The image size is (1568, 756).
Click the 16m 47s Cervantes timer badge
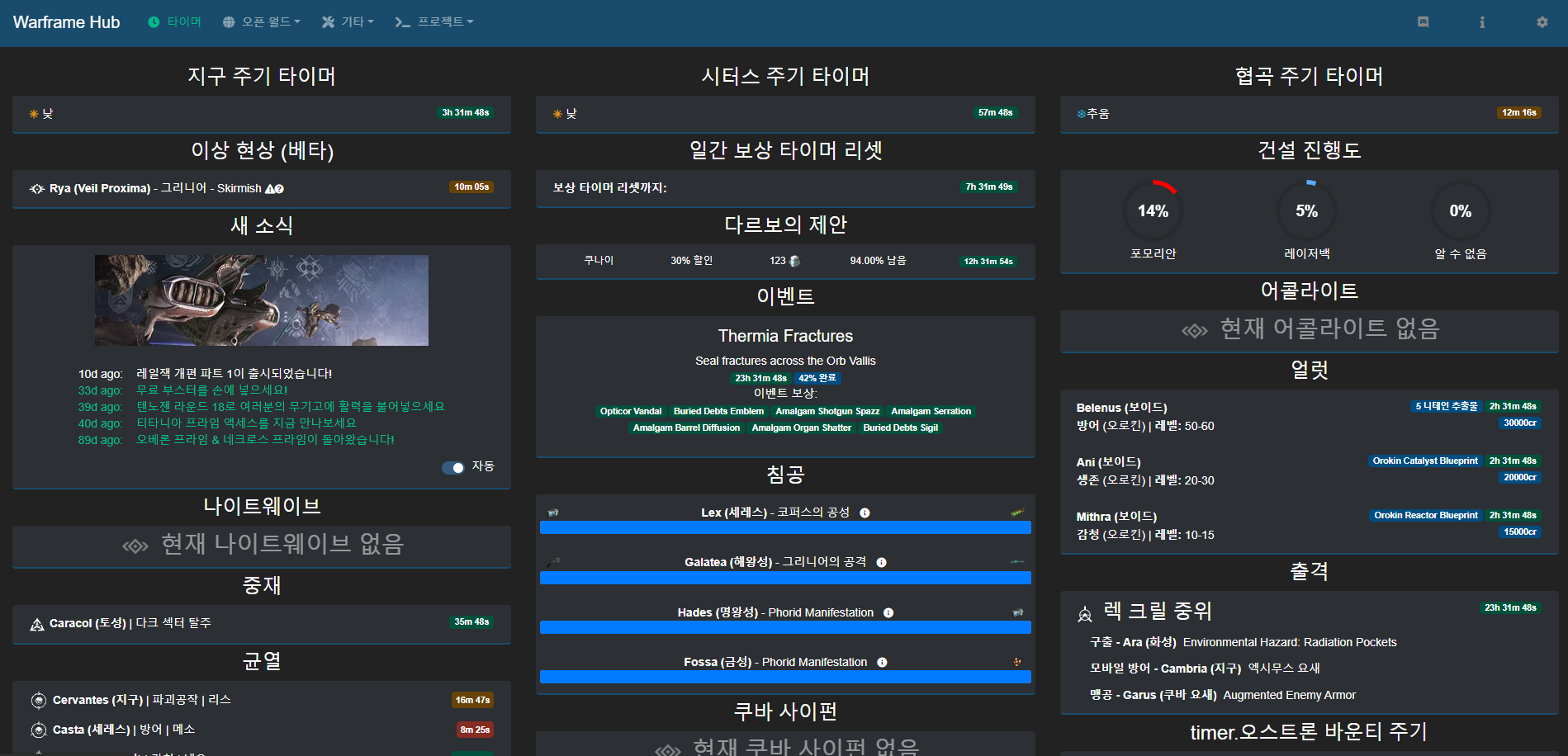pyautogui.click(x=472, y=700)
